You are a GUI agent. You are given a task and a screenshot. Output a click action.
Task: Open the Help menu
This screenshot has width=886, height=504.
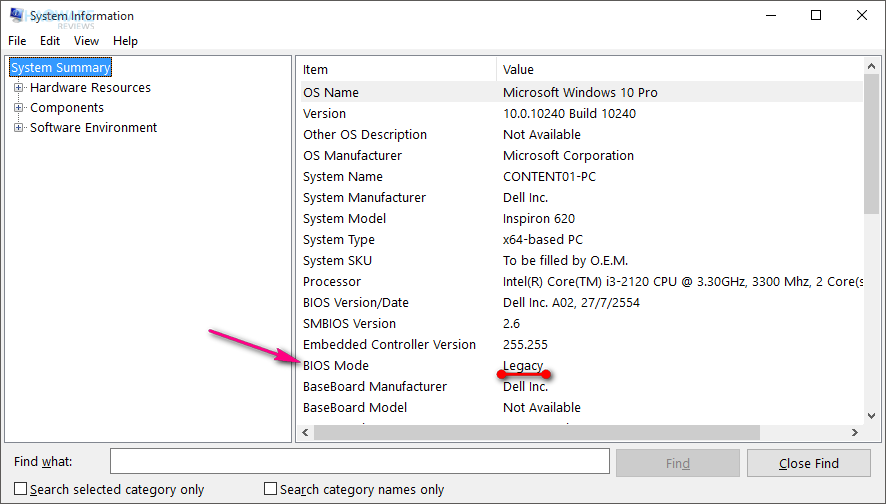[125, 41]
